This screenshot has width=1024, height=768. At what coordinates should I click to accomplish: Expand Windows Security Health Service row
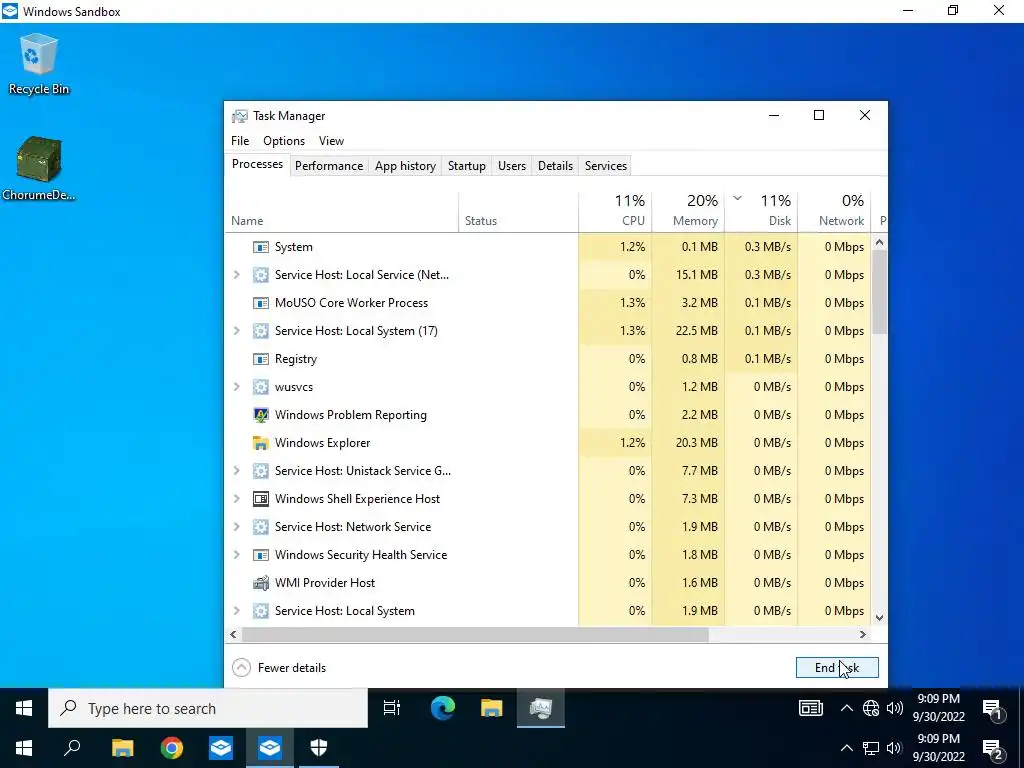[236, 555]
